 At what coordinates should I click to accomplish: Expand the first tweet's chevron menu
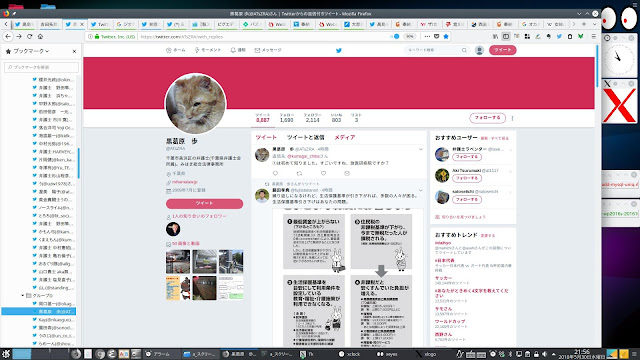point(420,149)
